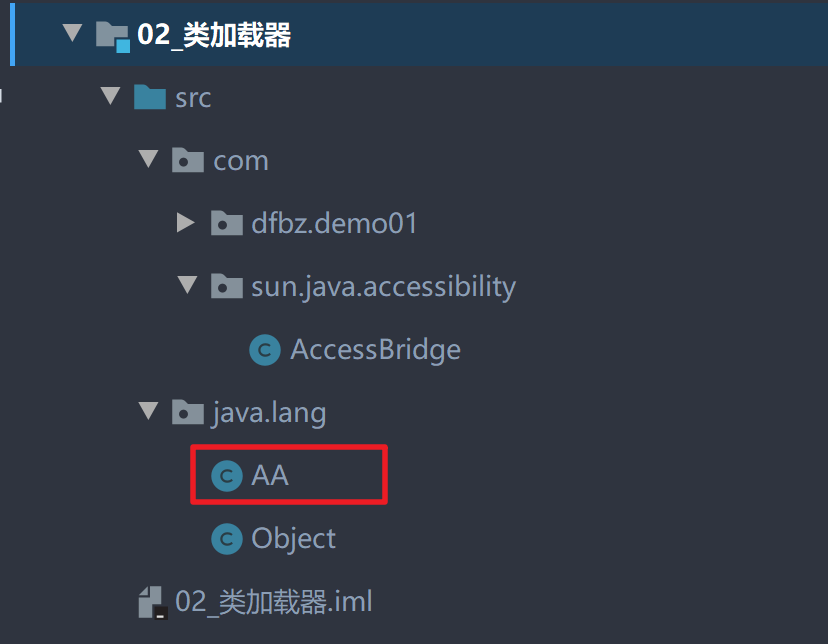Collapse the java.lang package
The width and height of the screenshot is (828, 644).
[x=148, y=412]
